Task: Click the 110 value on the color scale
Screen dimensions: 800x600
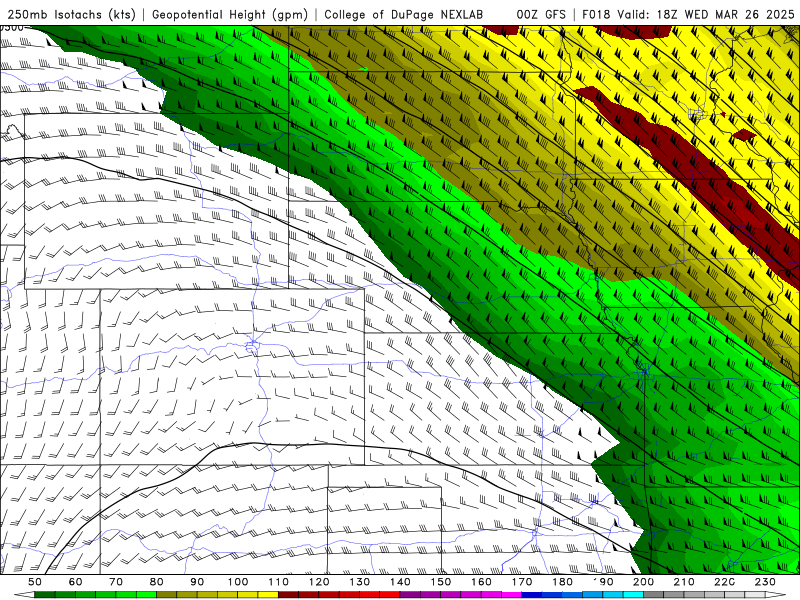Action: point(278,582)
